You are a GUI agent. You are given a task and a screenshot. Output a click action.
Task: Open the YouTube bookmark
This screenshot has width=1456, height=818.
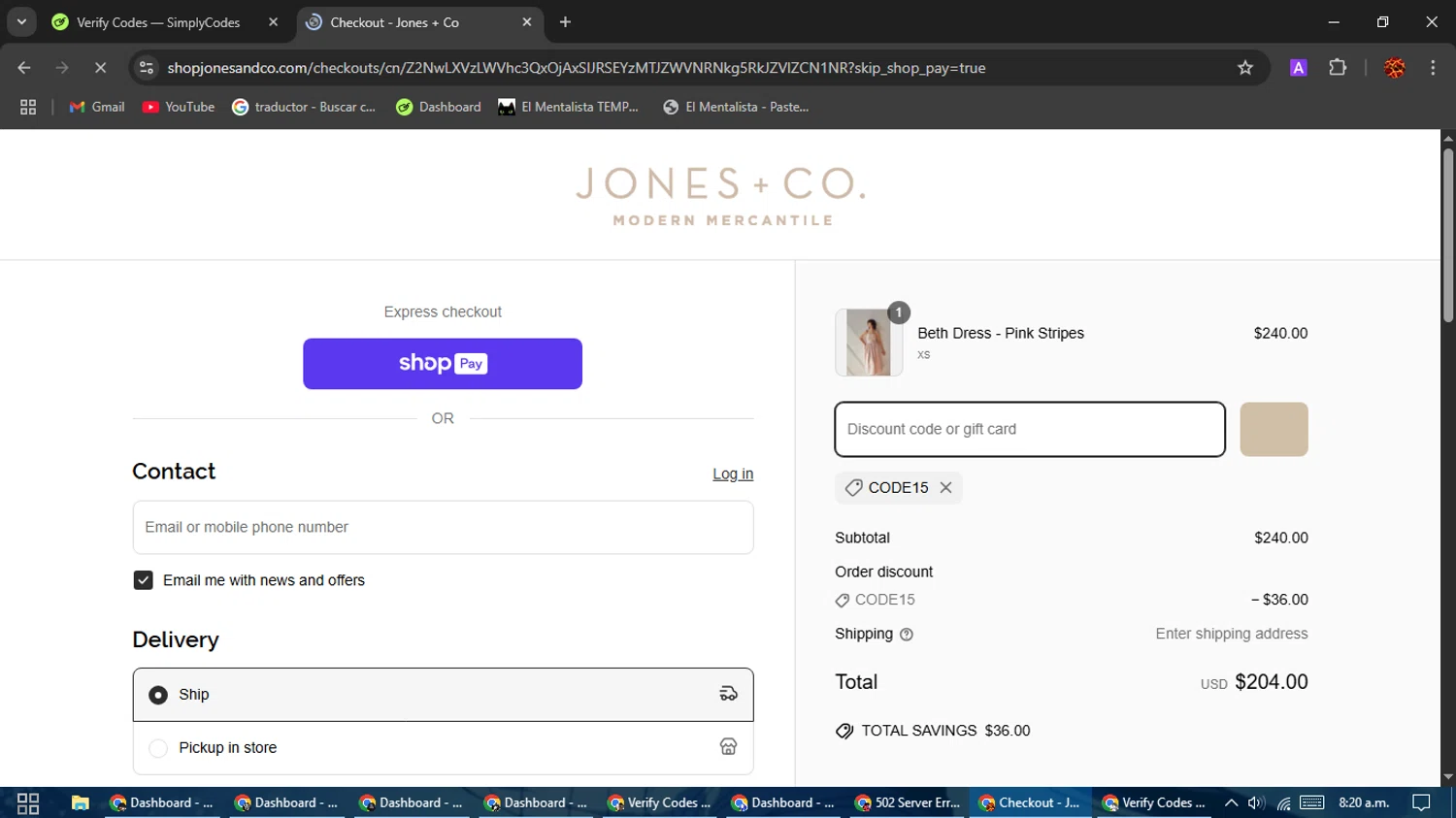[x=179, y=107]
